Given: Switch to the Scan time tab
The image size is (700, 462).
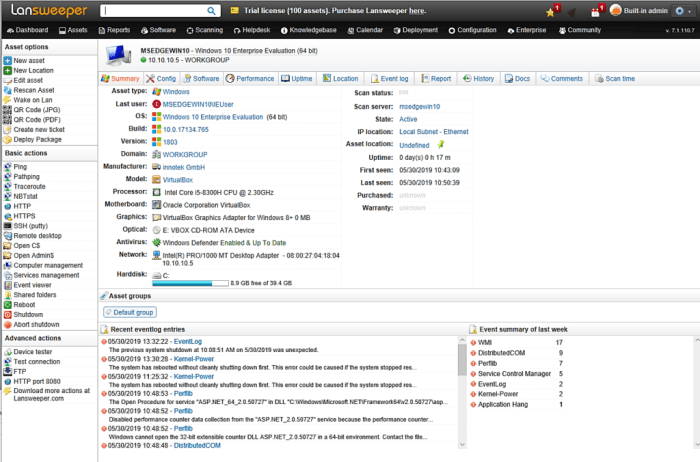Looking at the screenshot, I should 615,79.
